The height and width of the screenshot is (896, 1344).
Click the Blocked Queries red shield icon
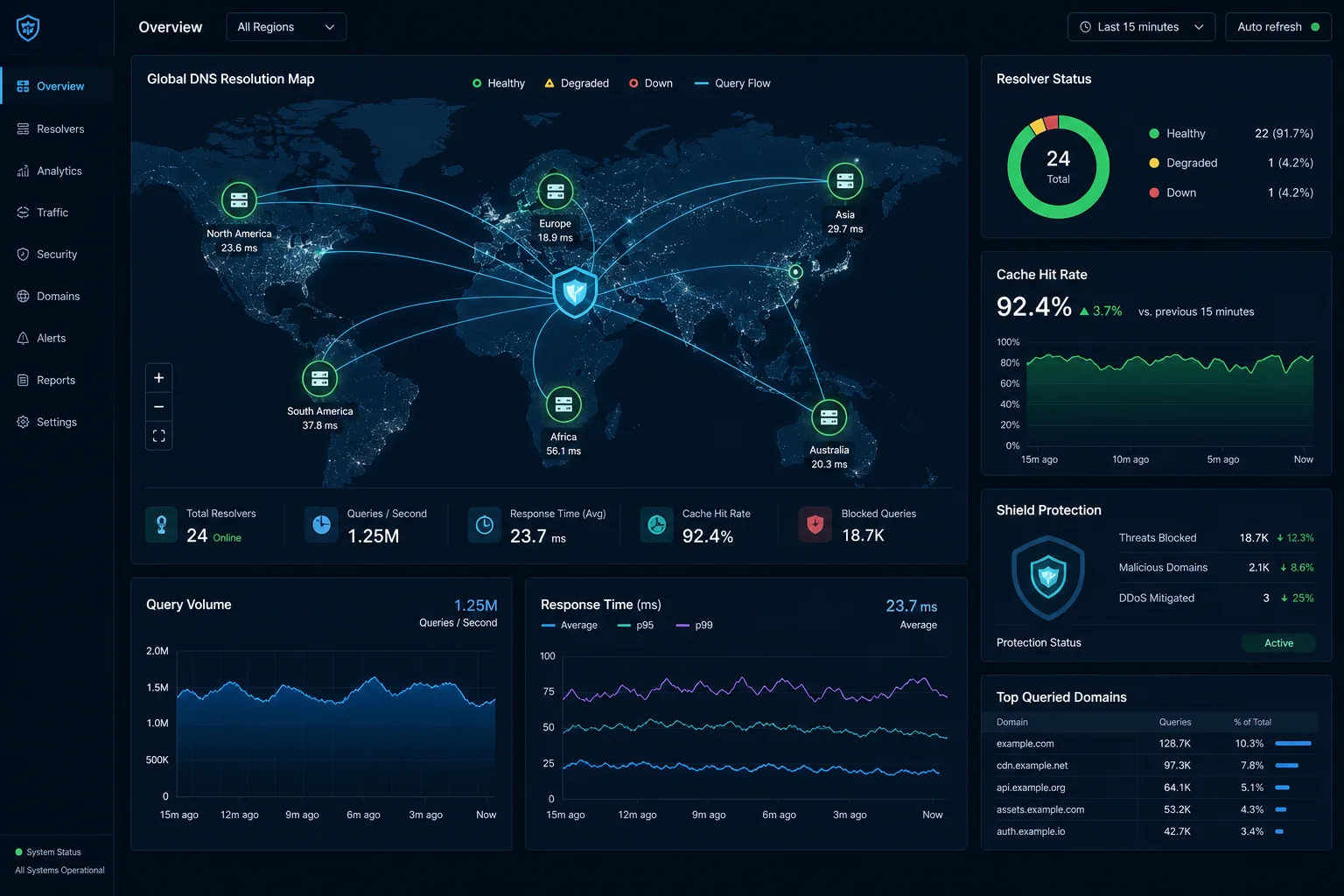pyautogui.click(x=815, y=525)
